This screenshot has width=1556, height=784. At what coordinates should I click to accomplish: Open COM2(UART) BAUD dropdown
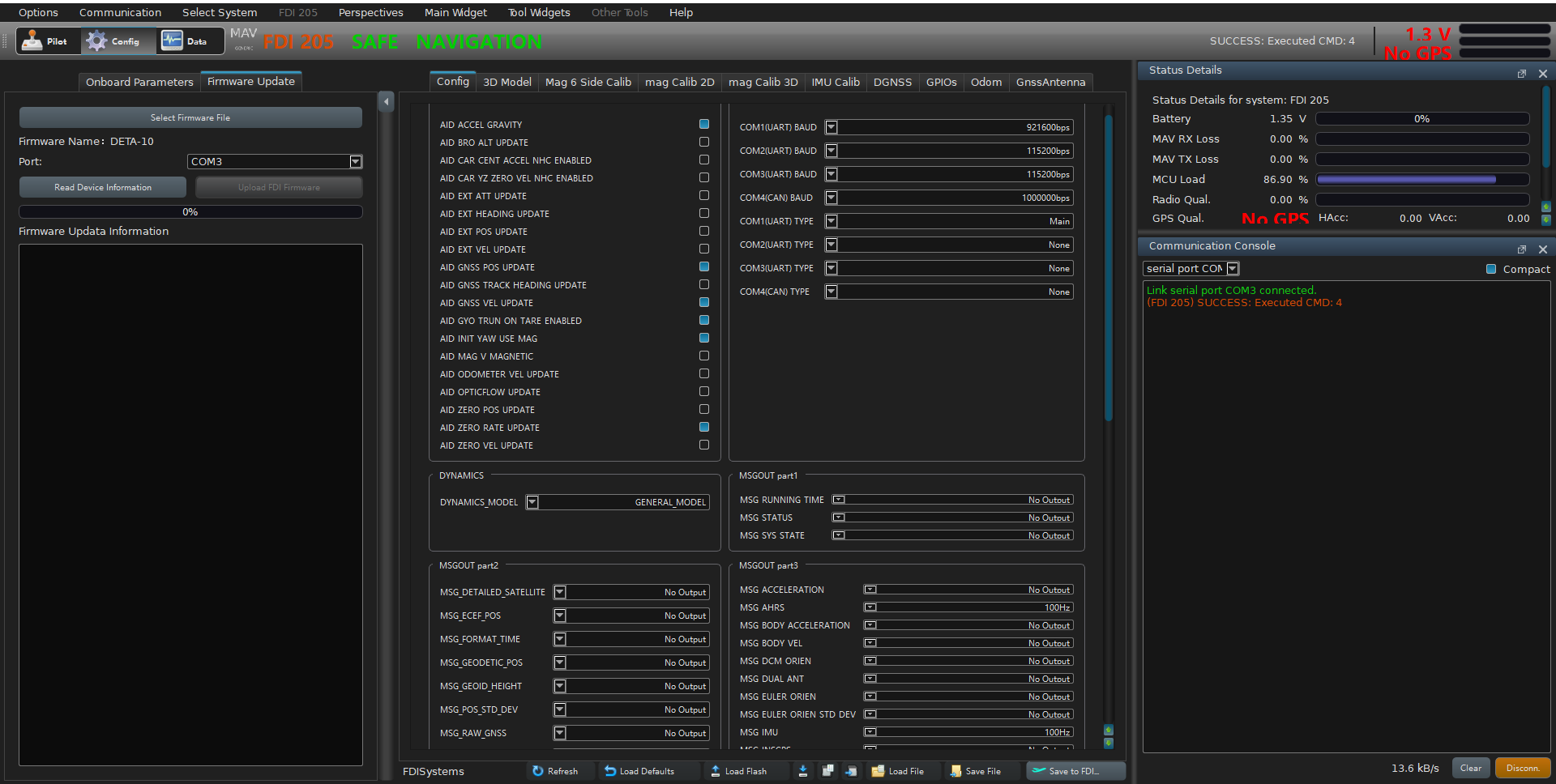point(949,151)
